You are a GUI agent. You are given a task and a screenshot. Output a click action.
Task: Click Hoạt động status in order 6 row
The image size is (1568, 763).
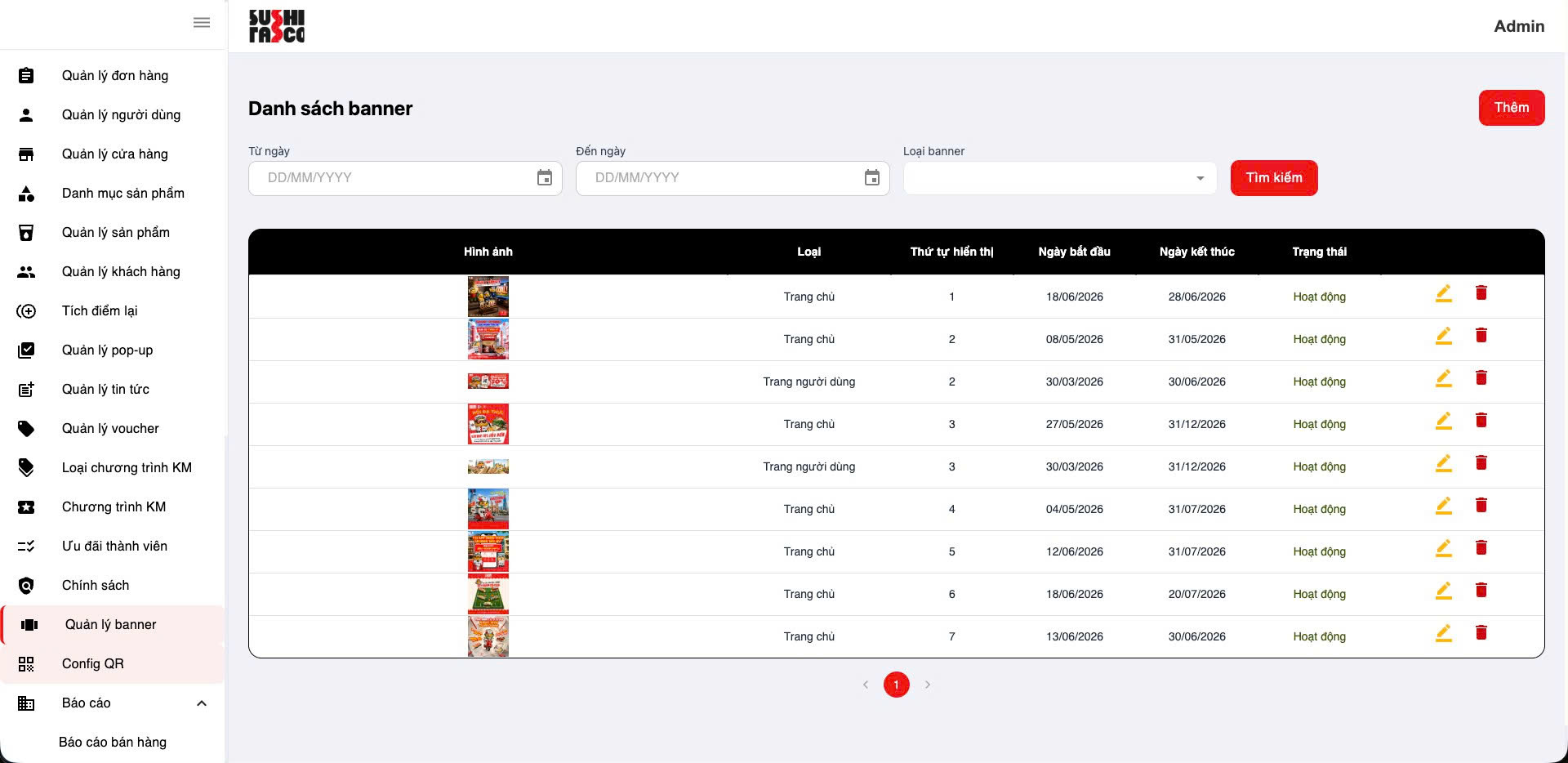1320,594
